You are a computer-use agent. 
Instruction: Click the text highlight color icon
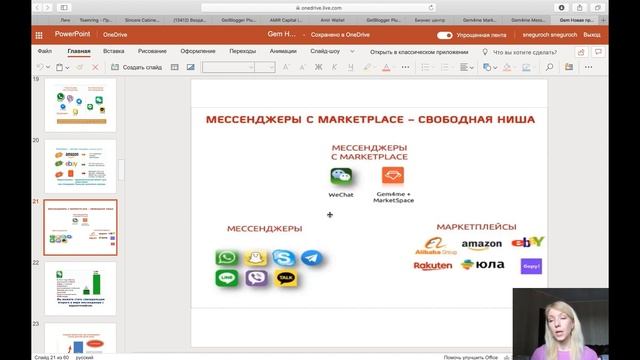pos(368,67)
